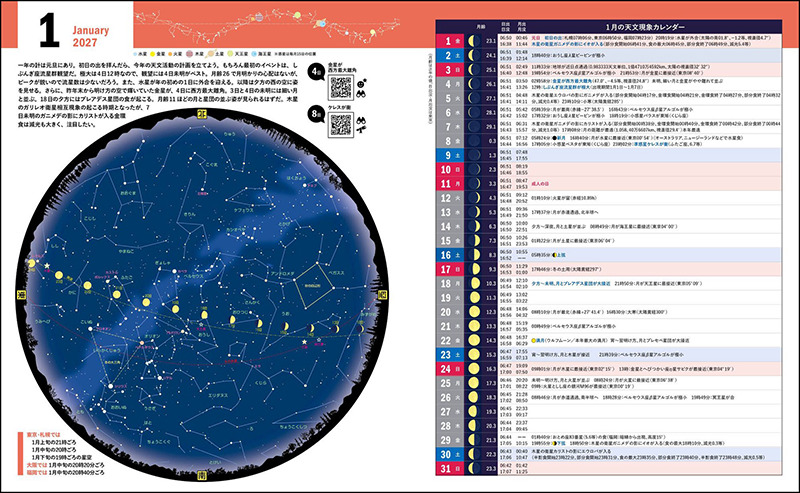Click the blue 下弦 text in row 29
800x493 pixels.
[561, 443]
